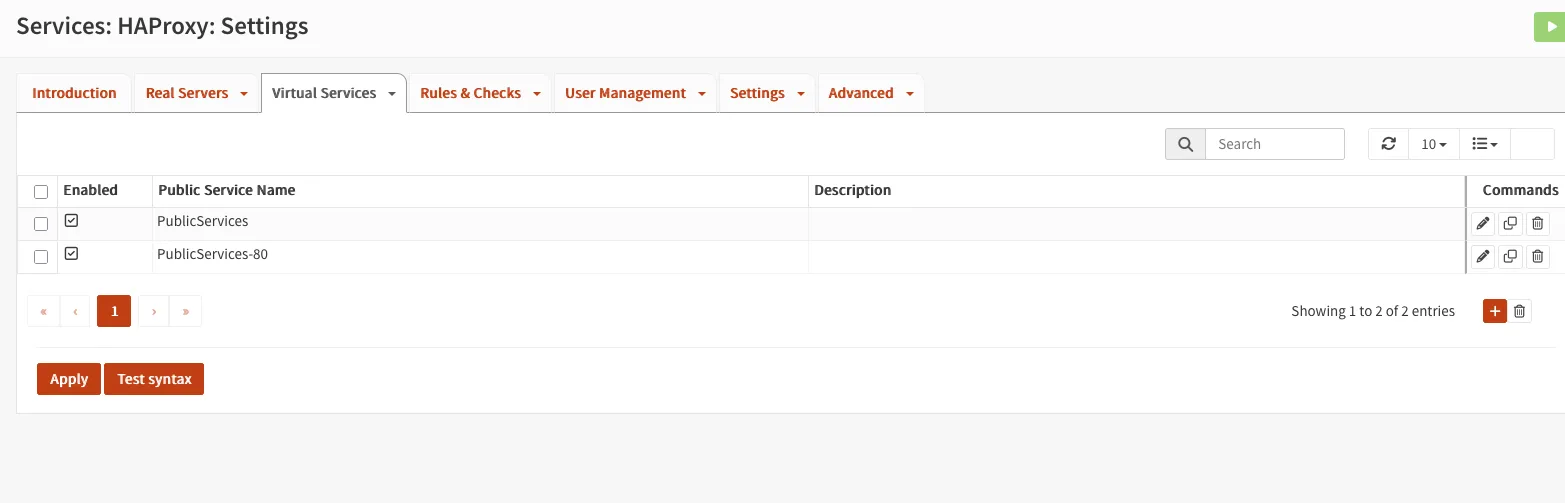Delete the PublicServices row using trash icon
Viewport: 1565px width, 503px height.
pyautogui.click(x=1538, y=224)
